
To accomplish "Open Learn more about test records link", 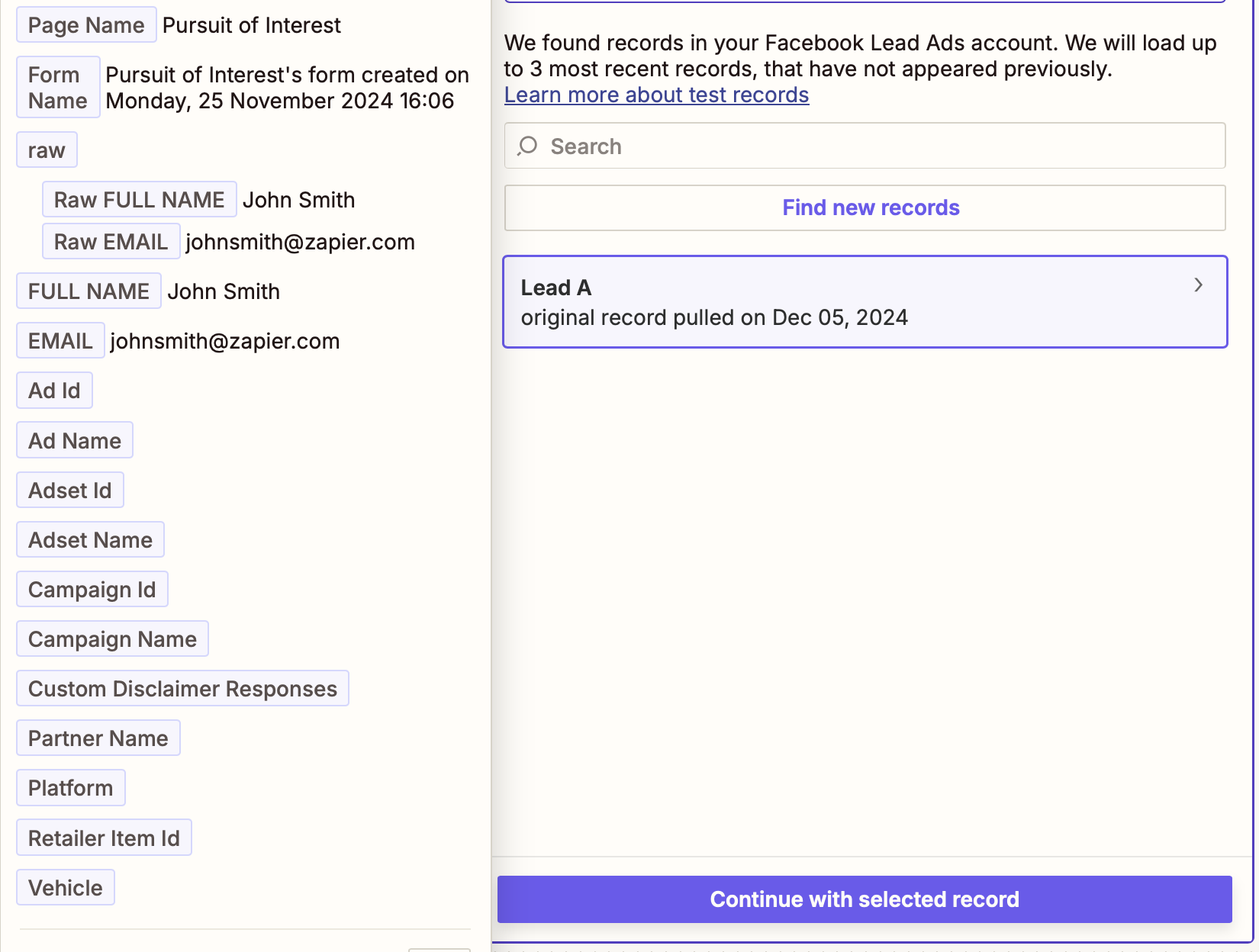I will (656, 95).
